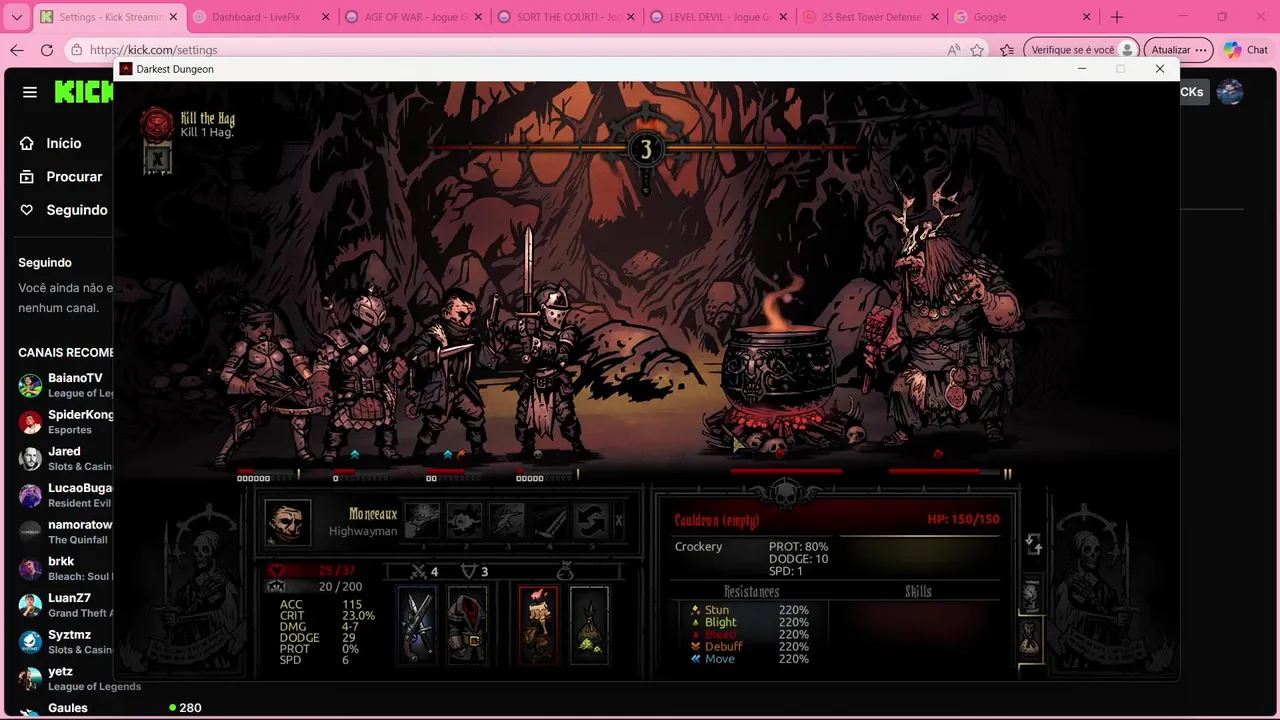This screenshot has height=720, width=1280.
Task: Switch to AGE OF WAR browser tab
Action: tap(412, 17)
